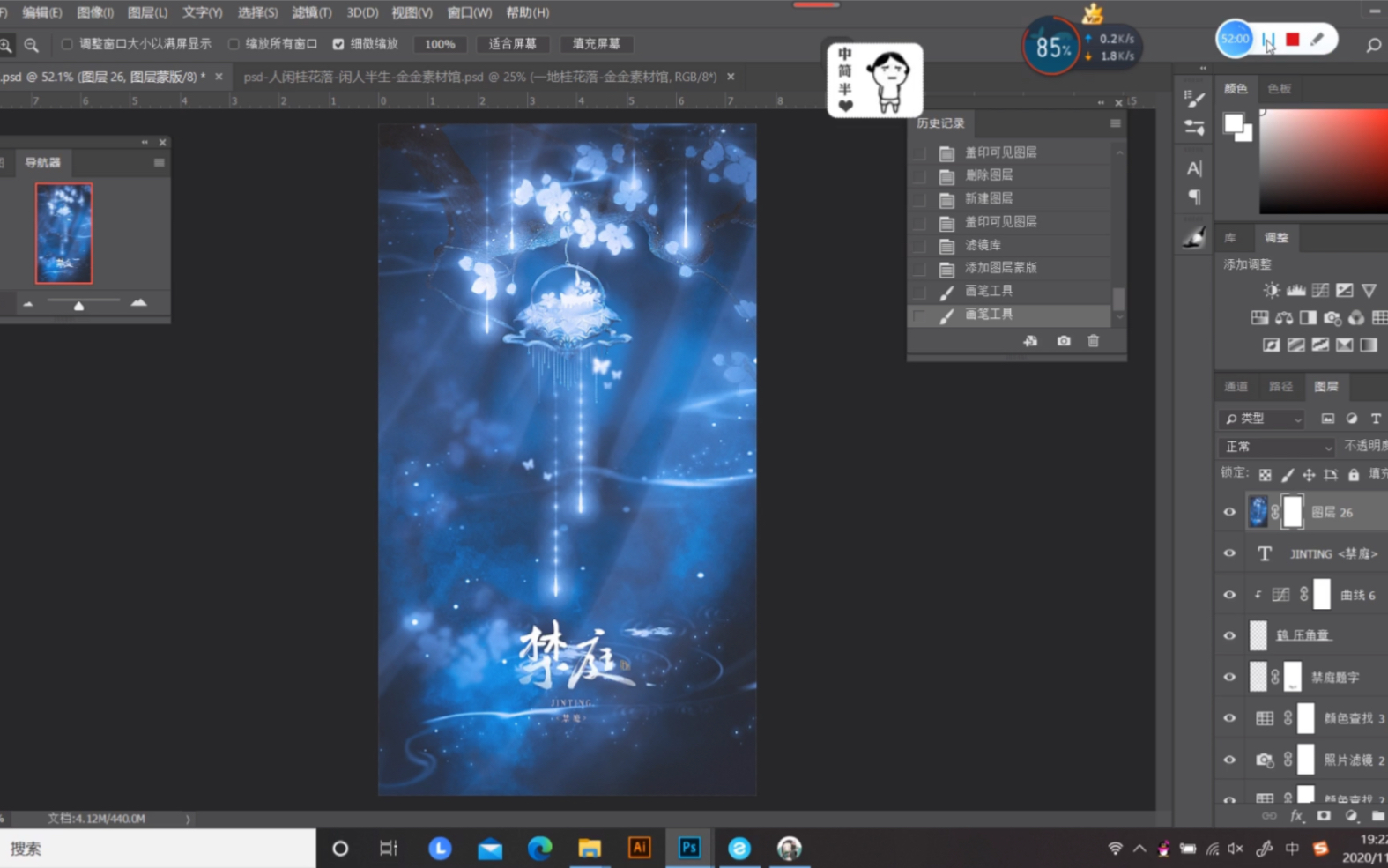The image size is (1388, 868).
Task: Add a Threshold adjustment
Action: tap(1320, 345)
